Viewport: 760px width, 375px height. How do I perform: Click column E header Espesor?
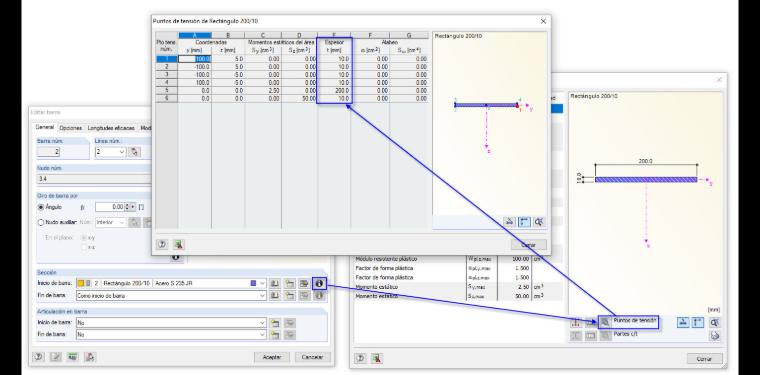334,43
